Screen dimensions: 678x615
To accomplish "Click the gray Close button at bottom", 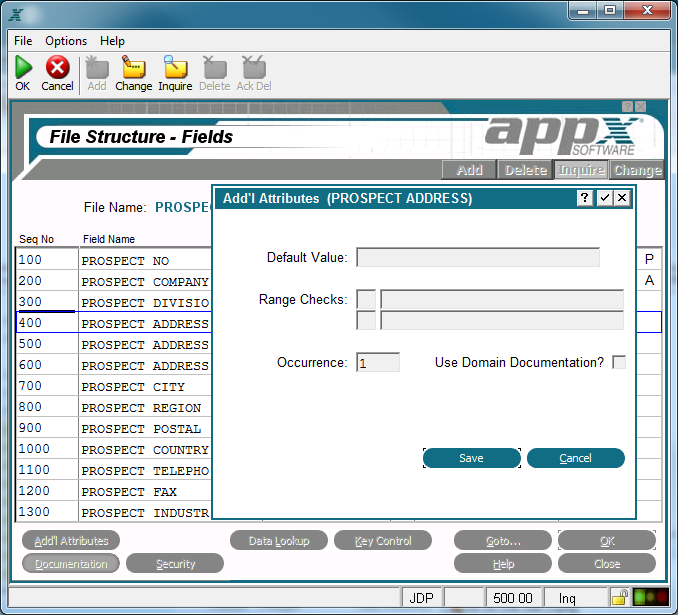I will pos(607,564).
